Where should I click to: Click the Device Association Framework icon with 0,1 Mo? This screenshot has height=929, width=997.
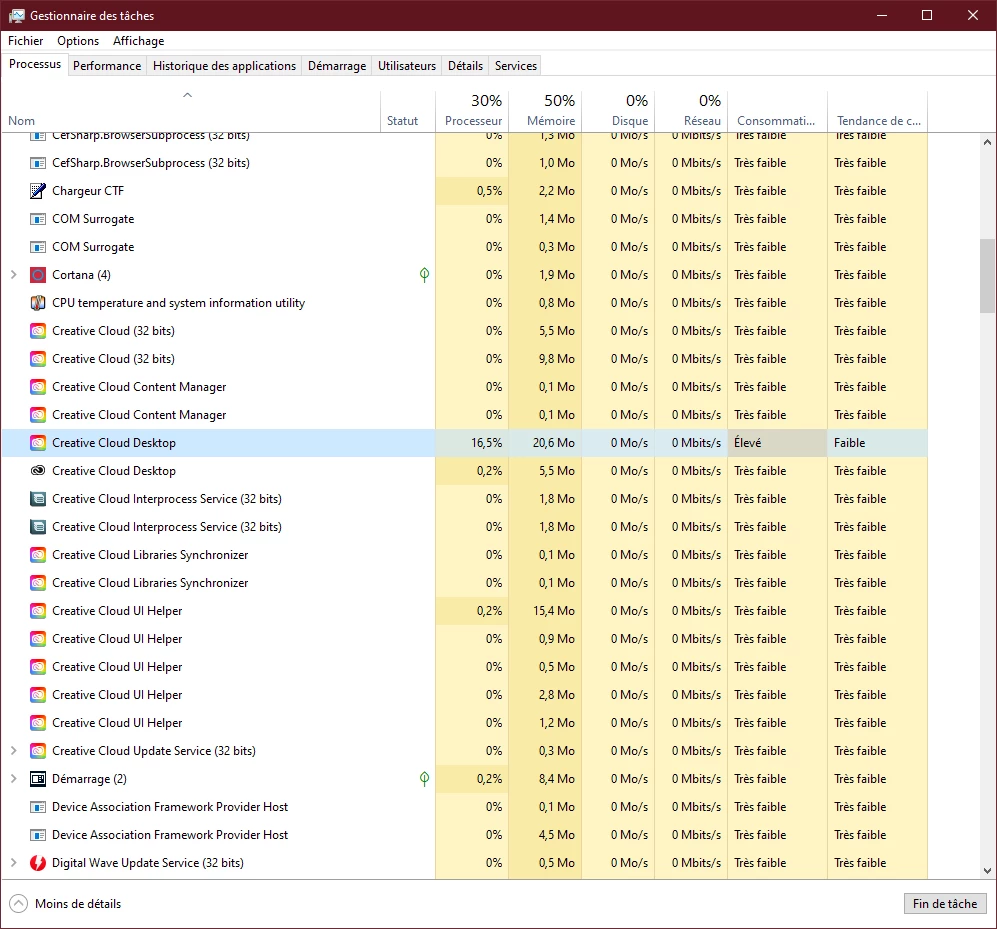(38, 807)
